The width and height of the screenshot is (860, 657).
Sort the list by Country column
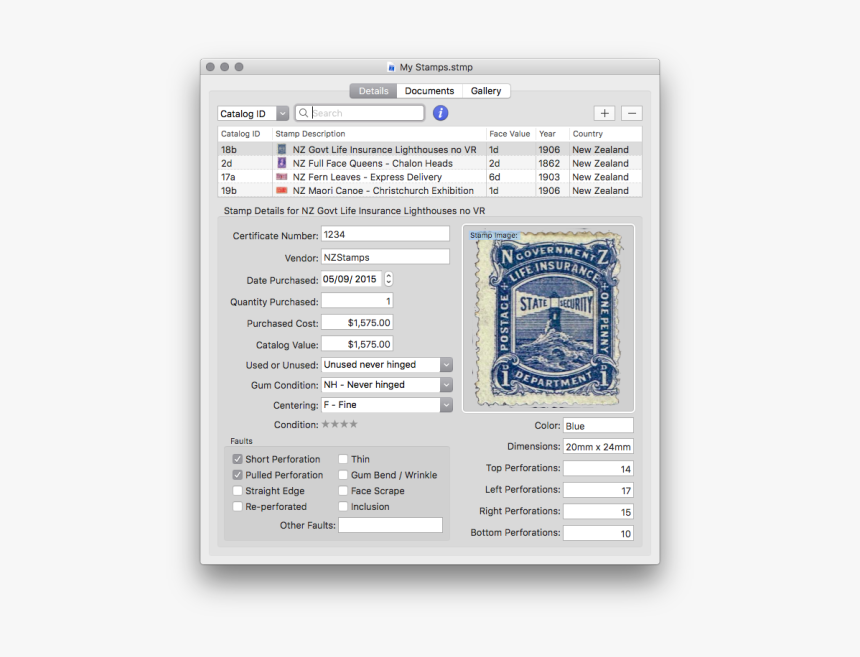(x=588, y=134)
